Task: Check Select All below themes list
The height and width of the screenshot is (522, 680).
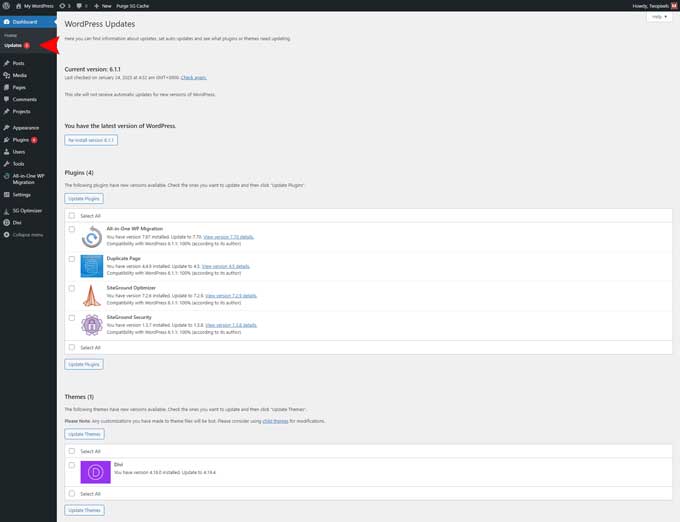Action: click(72, 493)
